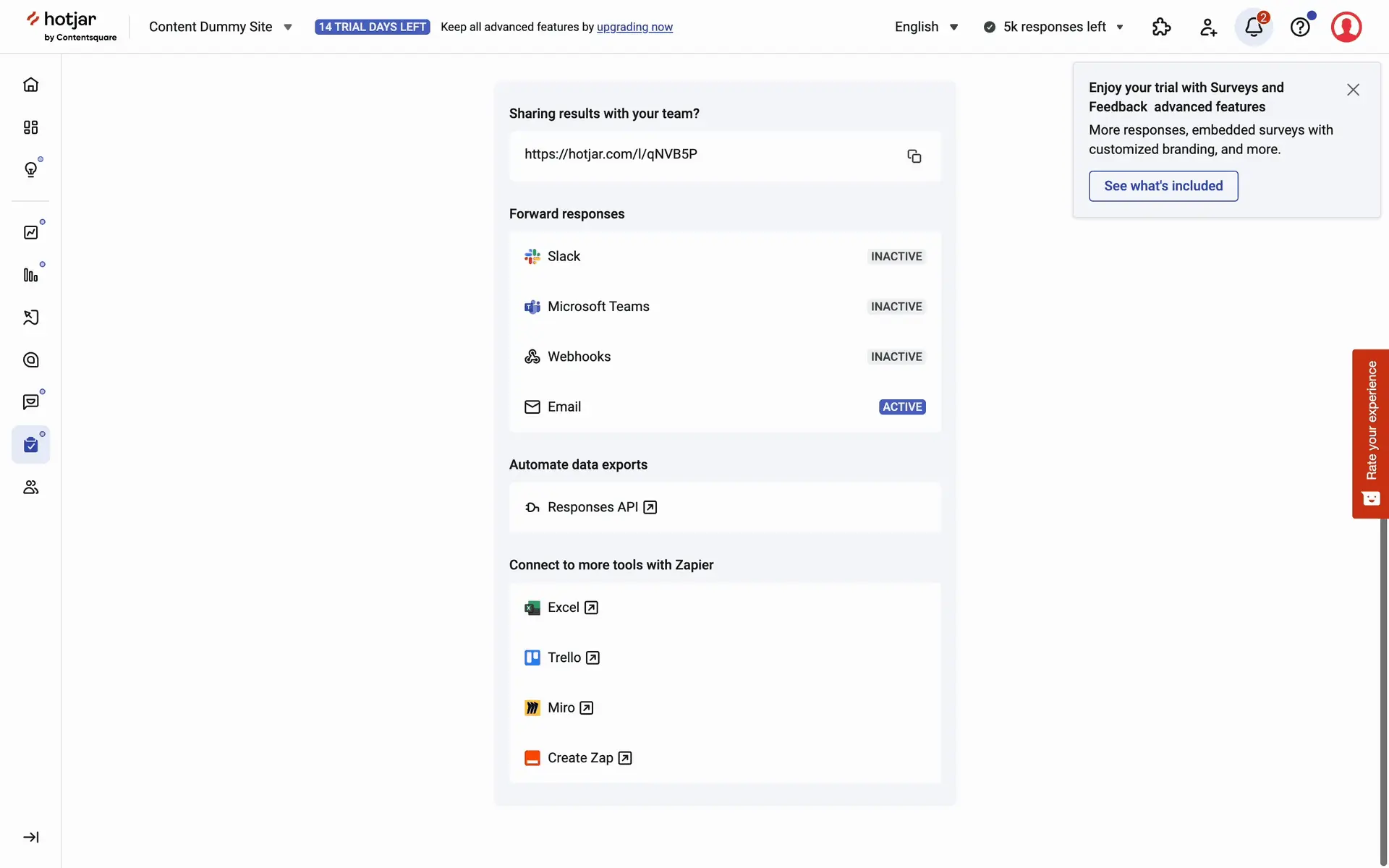
Task: Open the help question mark icon
Action: click(1300, 27)
